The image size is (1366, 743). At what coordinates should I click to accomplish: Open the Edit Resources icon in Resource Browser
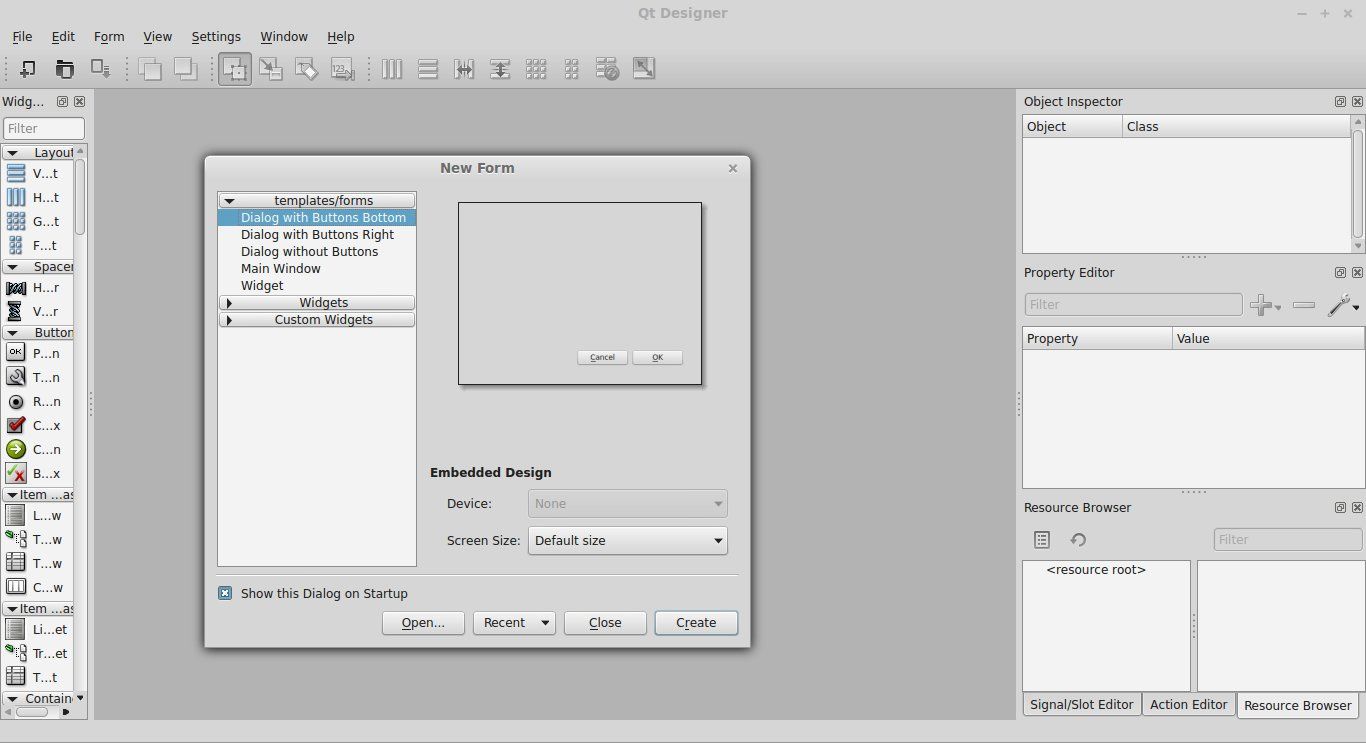[x=1041, y=539]
